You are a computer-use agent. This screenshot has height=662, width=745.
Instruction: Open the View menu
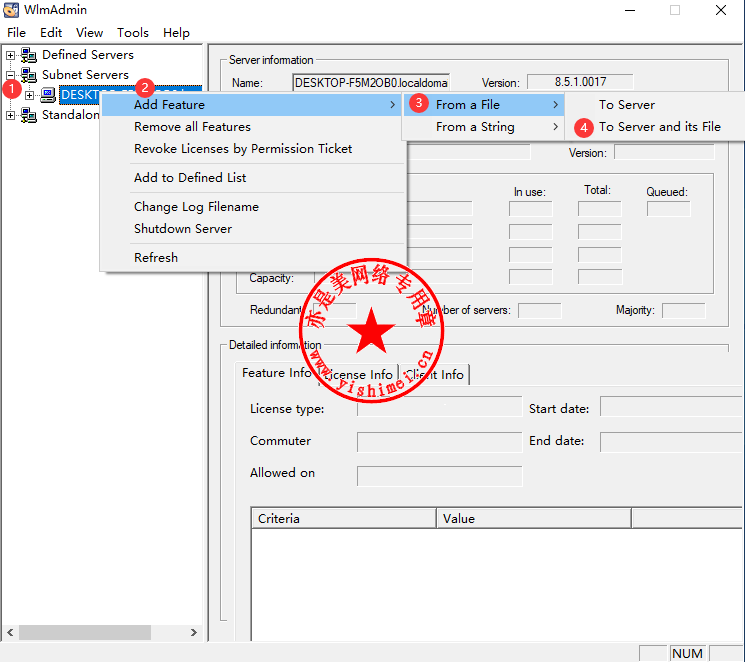[89, 33]
